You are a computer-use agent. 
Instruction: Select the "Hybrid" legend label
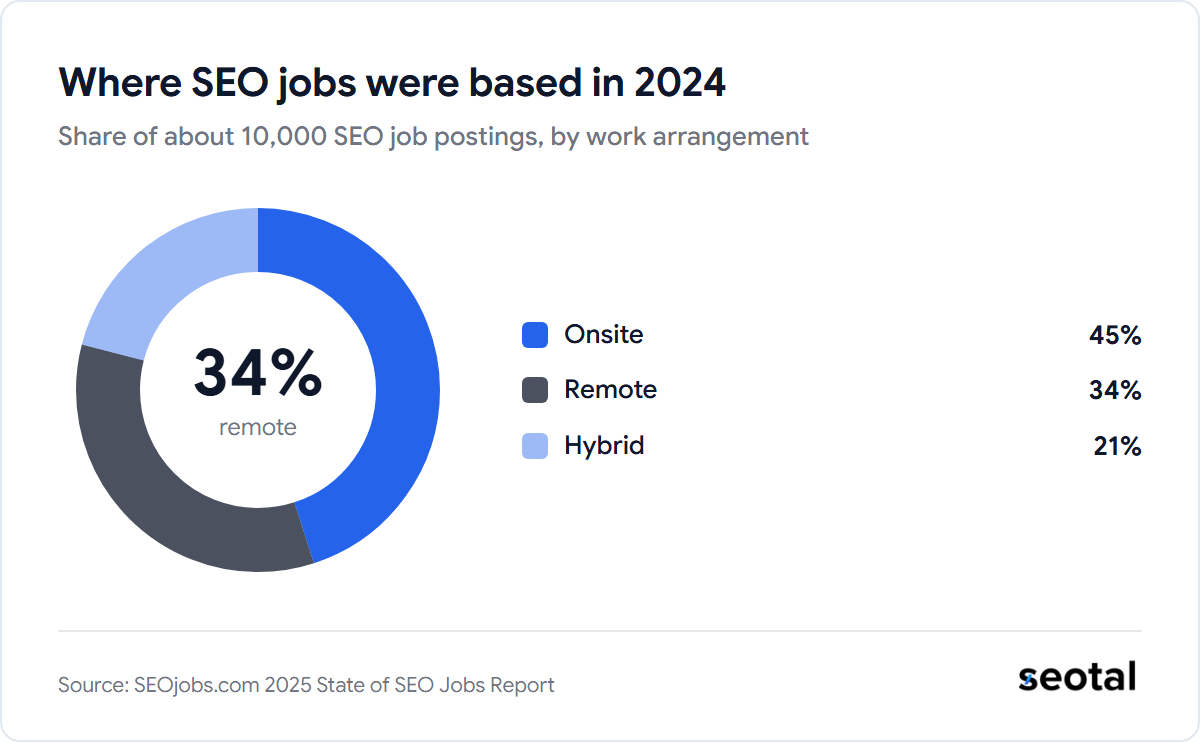[x=604, y=446]
